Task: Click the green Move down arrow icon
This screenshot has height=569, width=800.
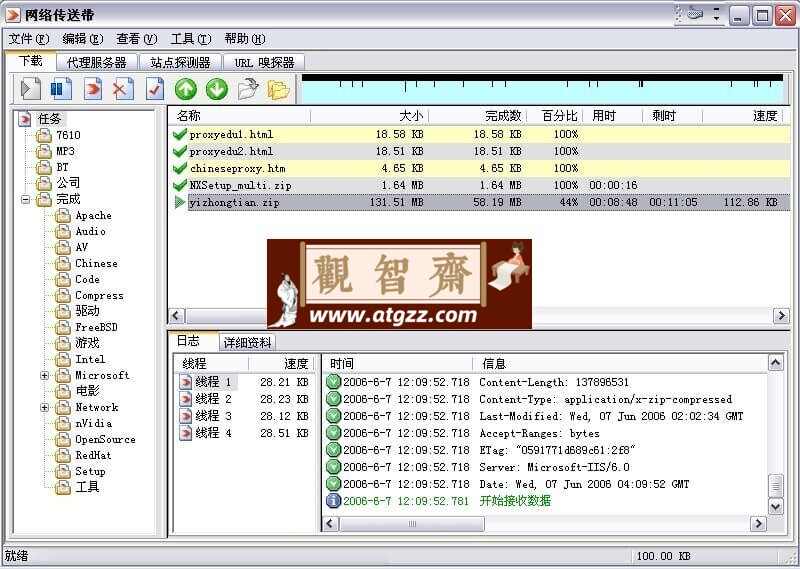Action: [217, 89]
